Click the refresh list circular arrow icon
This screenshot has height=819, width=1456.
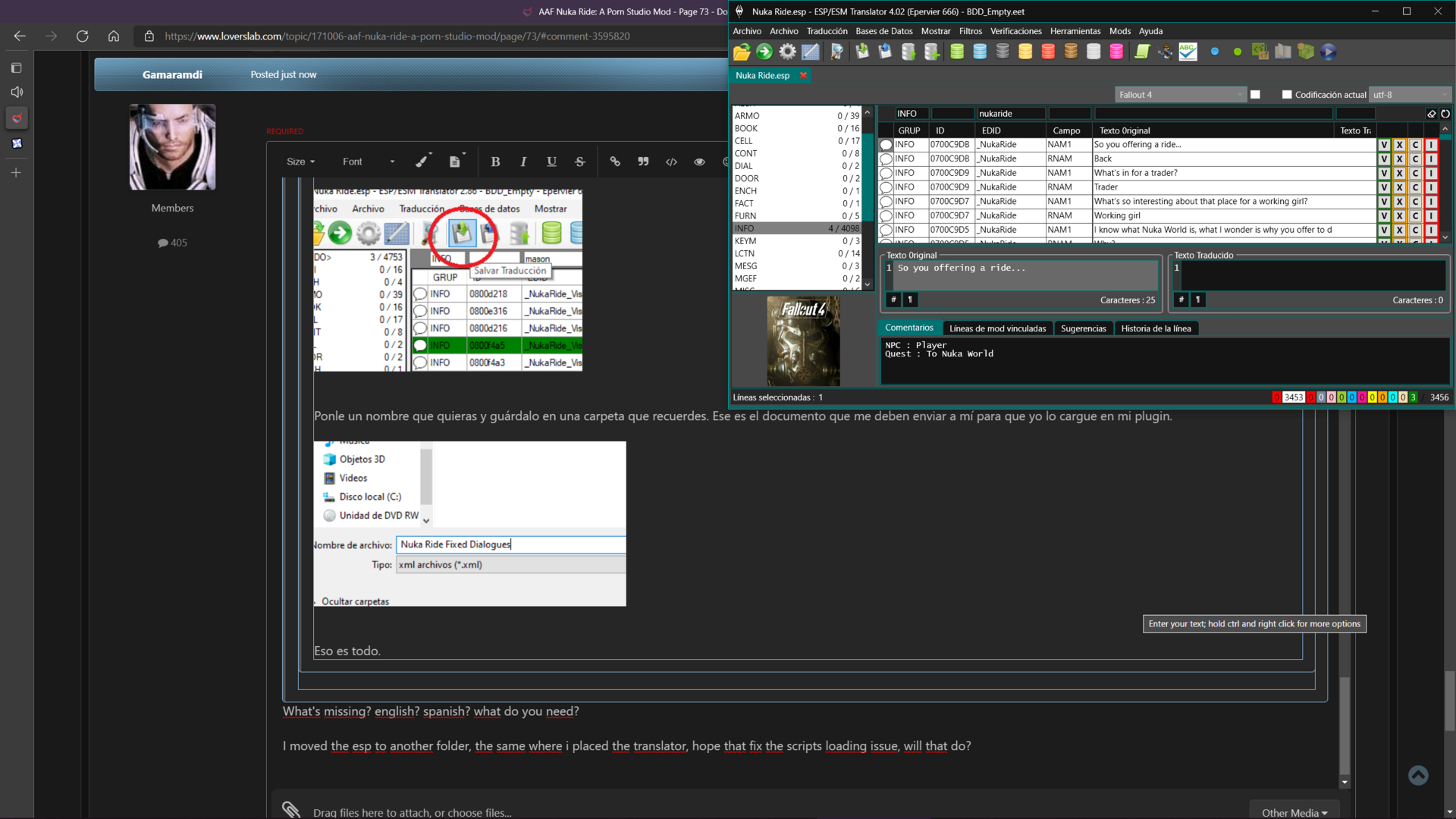coord(1445,114)
